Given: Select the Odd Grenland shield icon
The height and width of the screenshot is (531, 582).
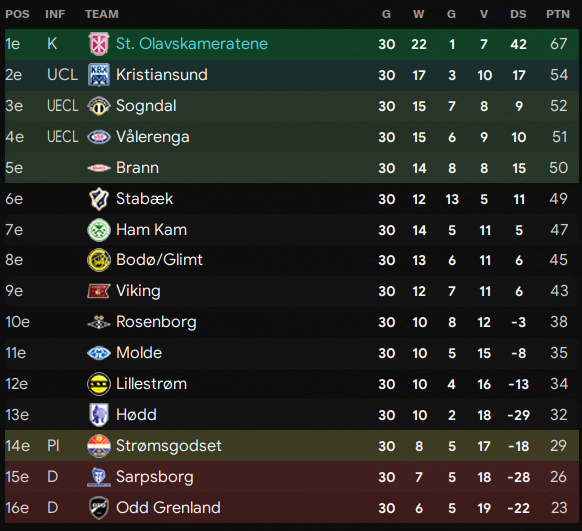Looking at the screenshot, I should coord(99,508).
